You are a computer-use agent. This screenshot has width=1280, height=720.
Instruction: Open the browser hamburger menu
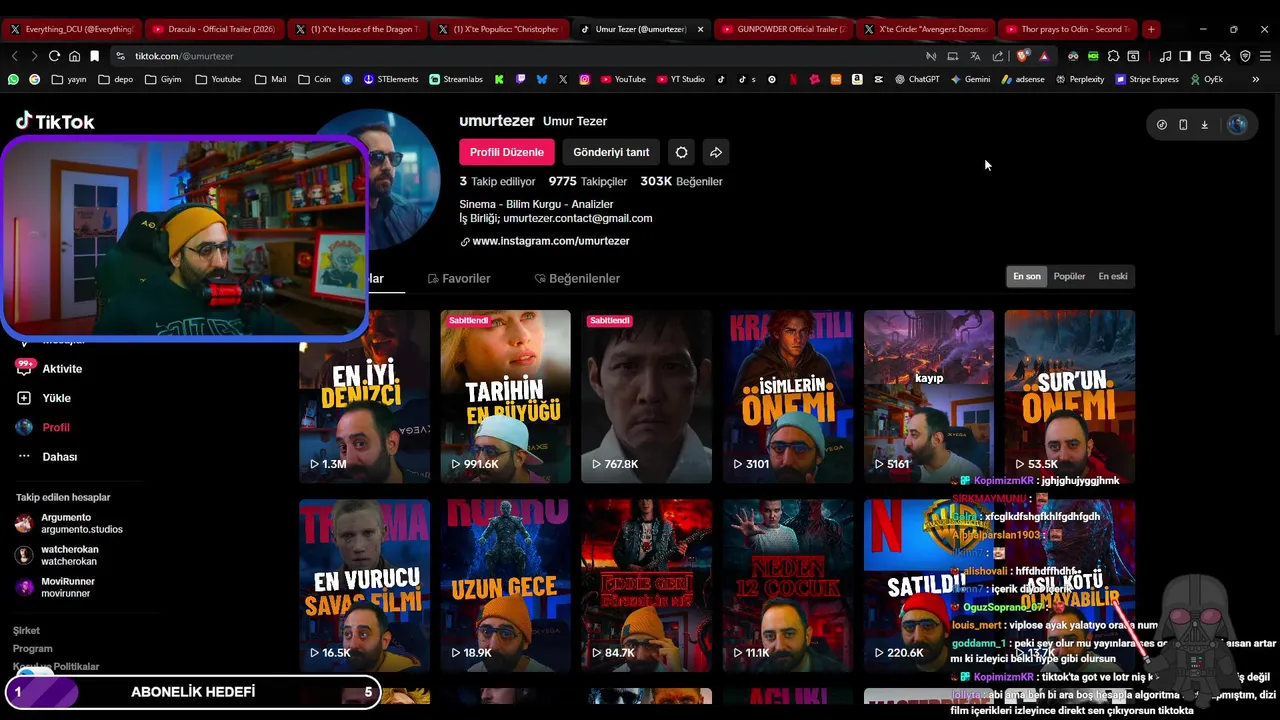[1265, 56]
